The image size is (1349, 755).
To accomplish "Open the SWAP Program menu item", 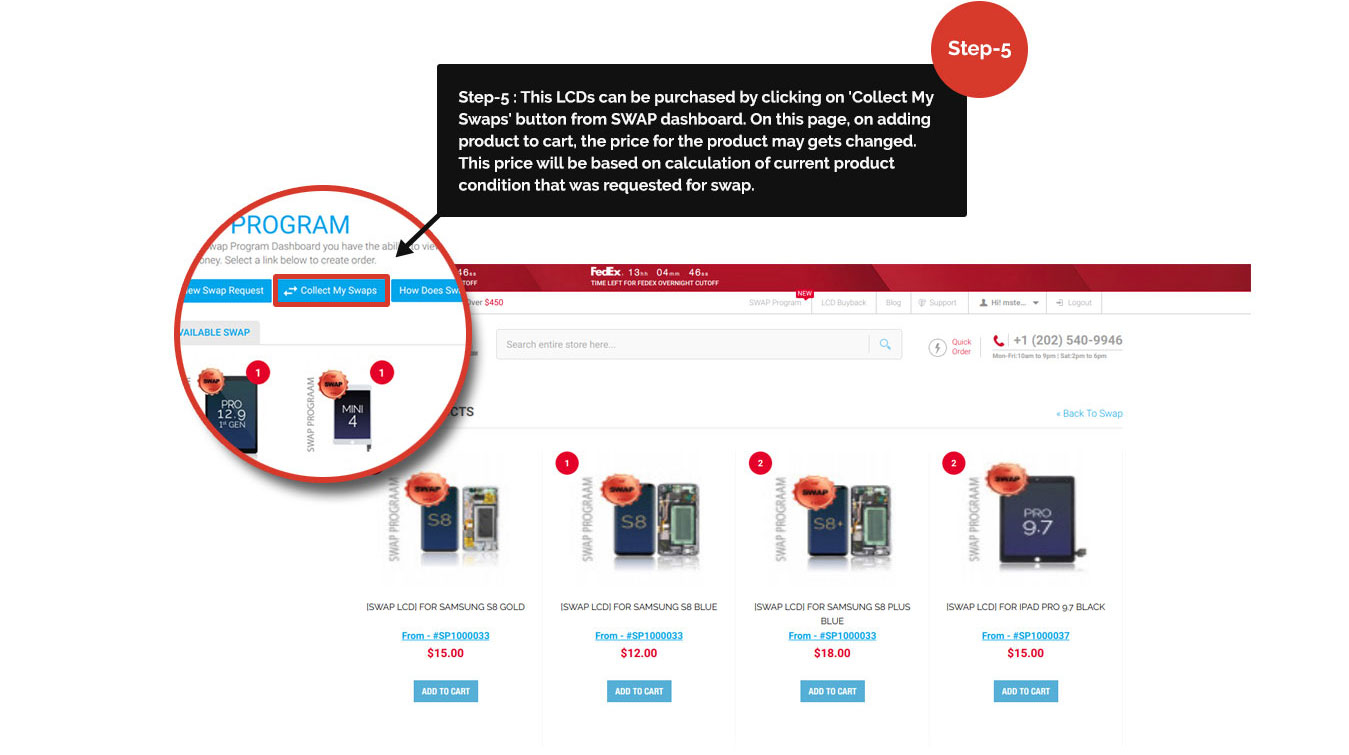I will pos(775,303).
